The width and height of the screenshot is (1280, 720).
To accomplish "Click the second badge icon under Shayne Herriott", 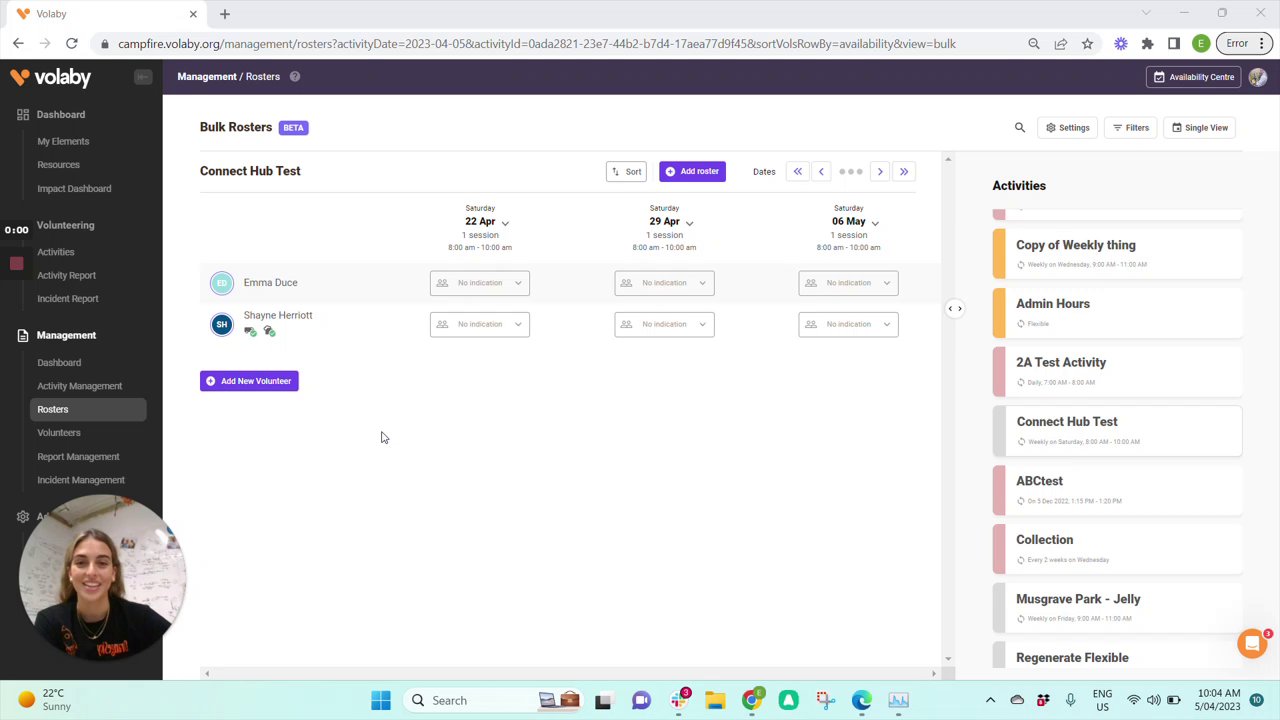I will tap(269, 331).
